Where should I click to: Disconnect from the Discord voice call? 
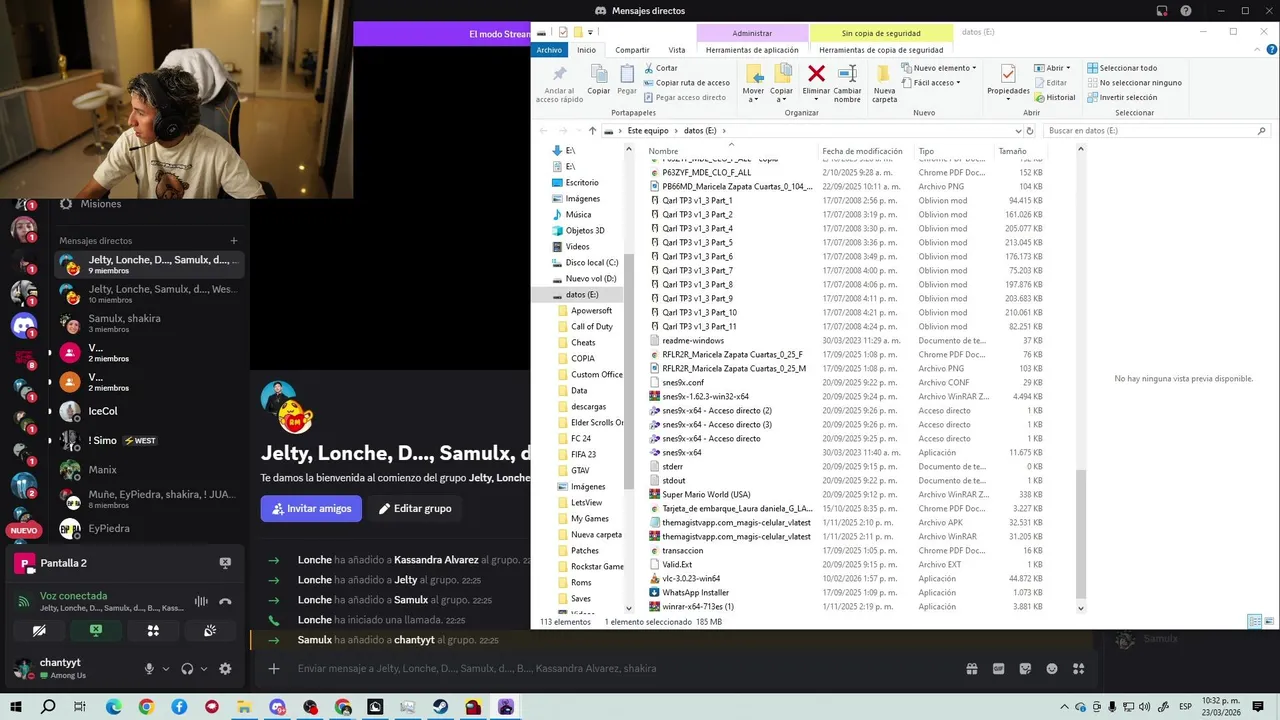pos(225,601)
